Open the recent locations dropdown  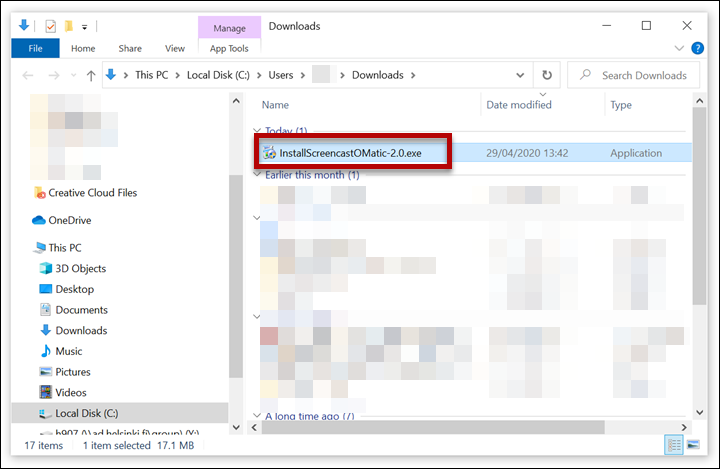(73, 75)
